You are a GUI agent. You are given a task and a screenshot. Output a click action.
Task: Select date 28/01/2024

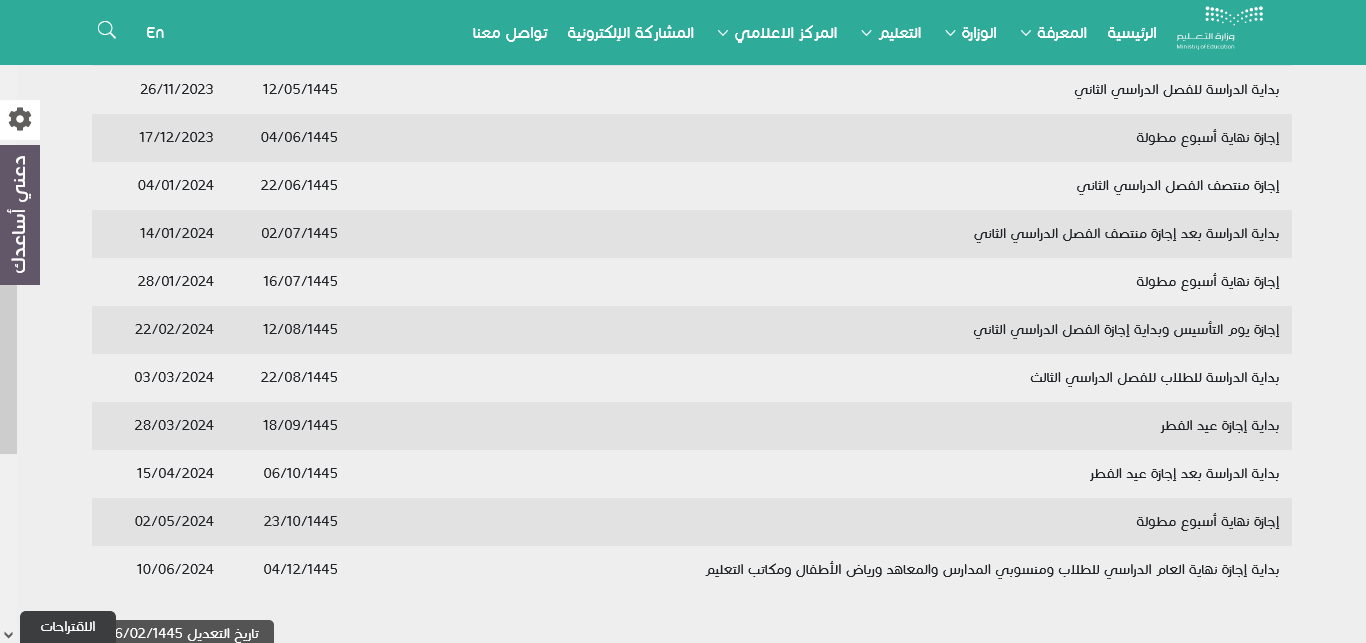176,281
